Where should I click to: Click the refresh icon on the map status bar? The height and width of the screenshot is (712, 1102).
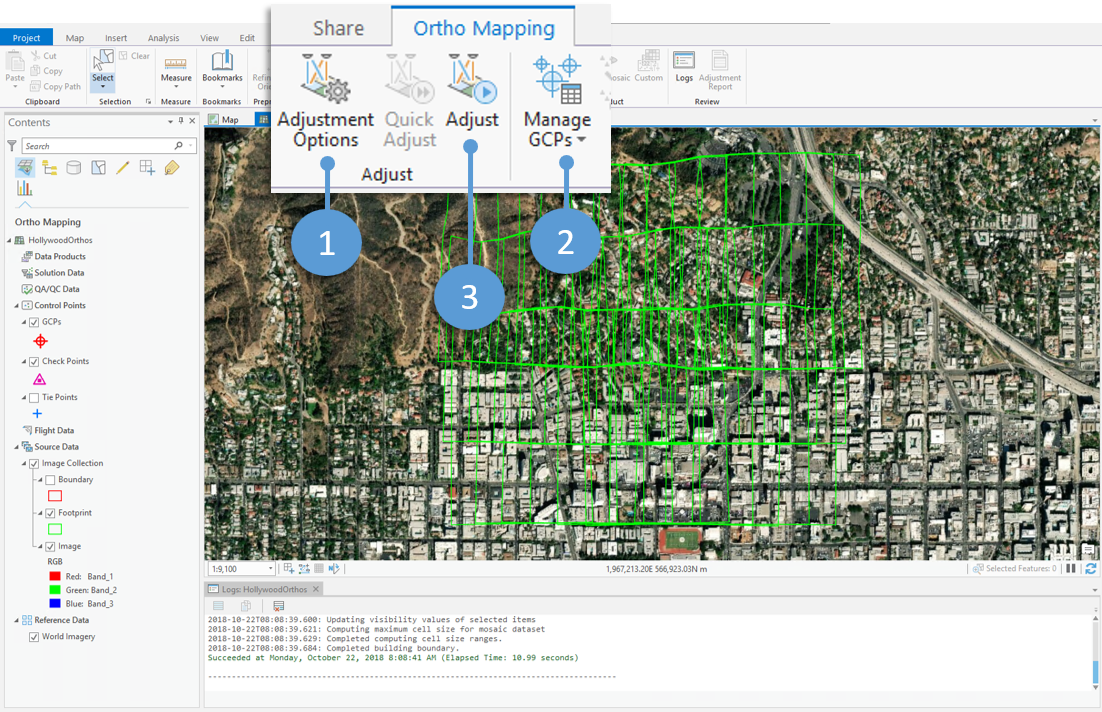point(1090,568)
